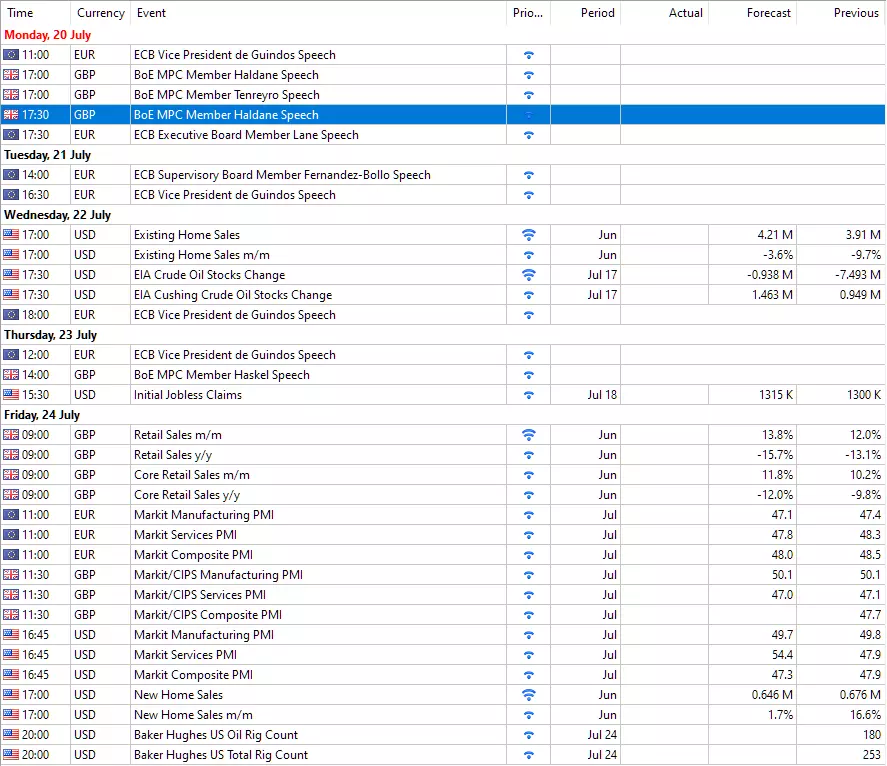The width and height of the screenshot is (887, 766).
Task: Click UK flag beside BoE MPC Member Tenreyro Speech
Action: (x=11, y=95)
